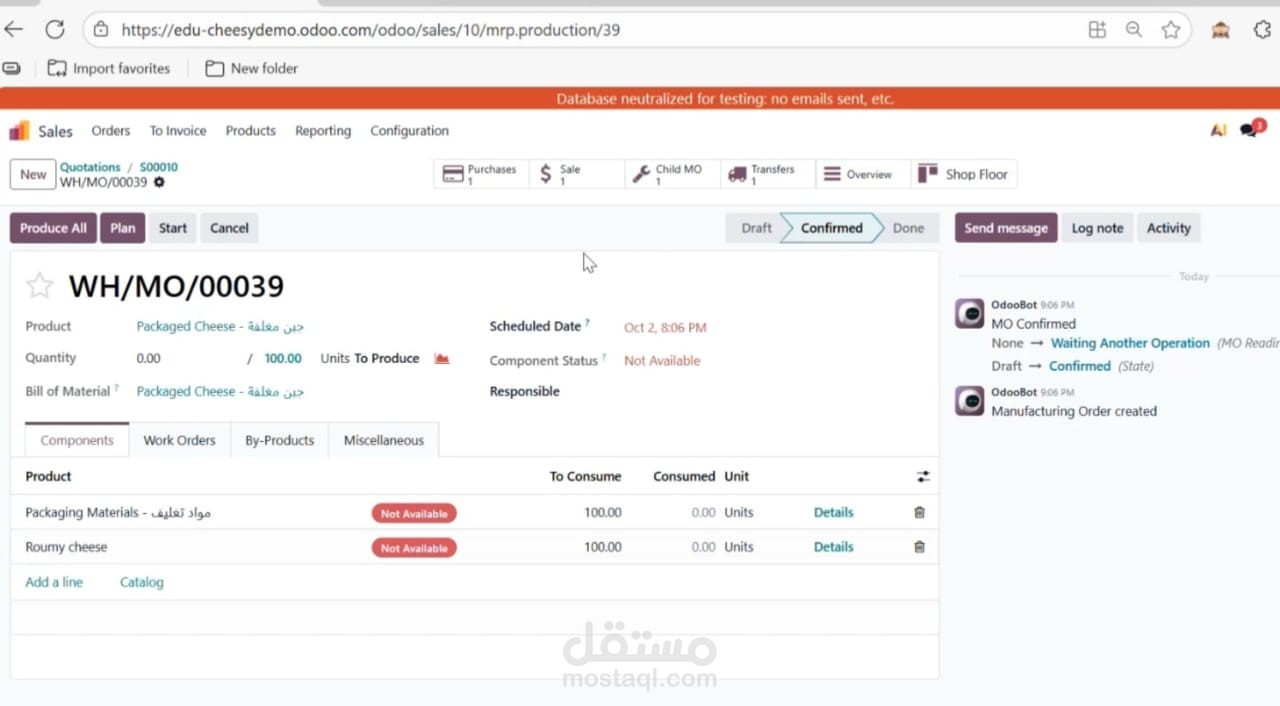1280x706 pixels.
Task: Switch to the Miscellaneous tab
Action: tap(384, 440)
